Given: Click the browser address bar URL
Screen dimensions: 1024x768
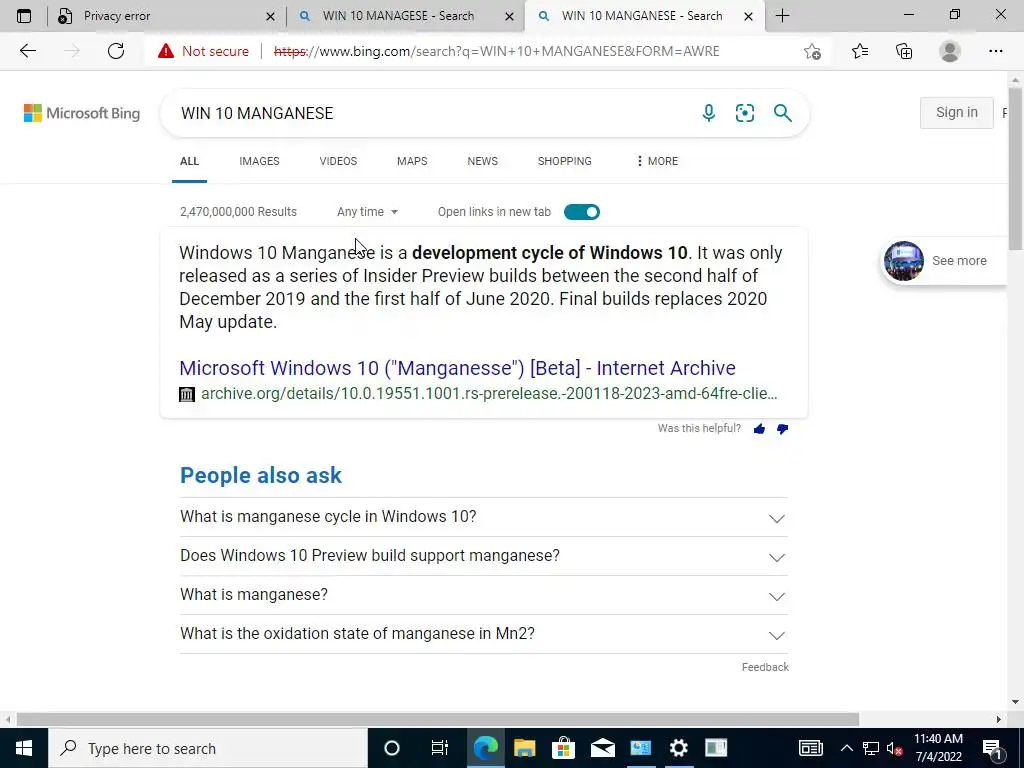Looking at the screenshot, I should point(496,51).
